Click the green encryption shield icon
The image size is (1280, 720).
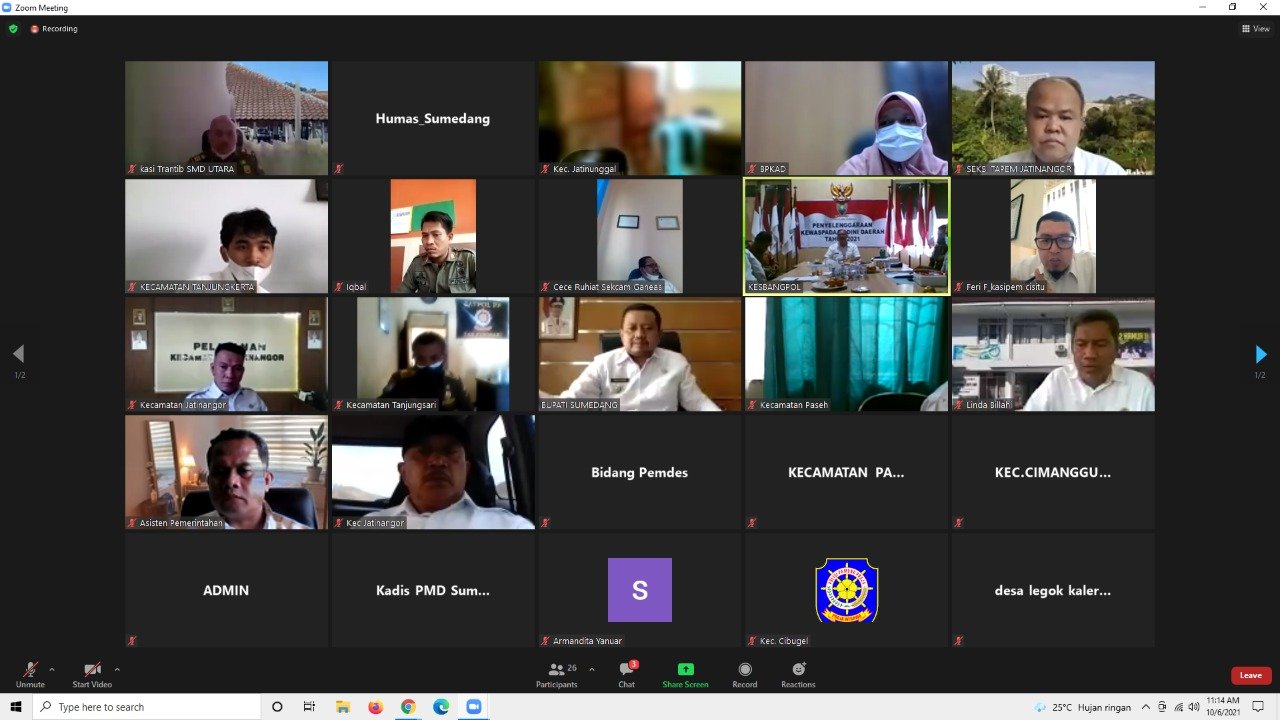(13, 29)
